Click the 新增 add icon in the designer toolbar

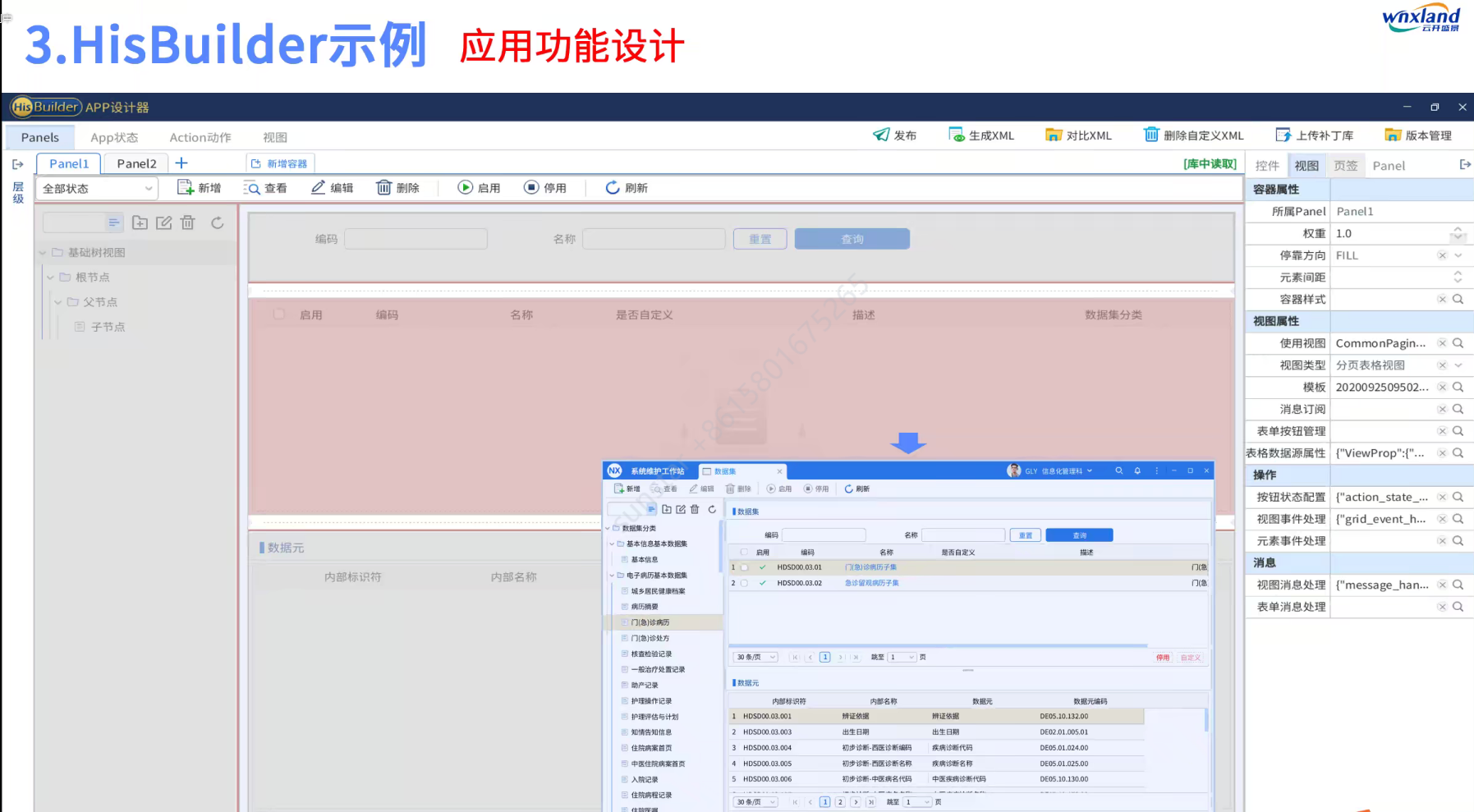tap(185, 187)
